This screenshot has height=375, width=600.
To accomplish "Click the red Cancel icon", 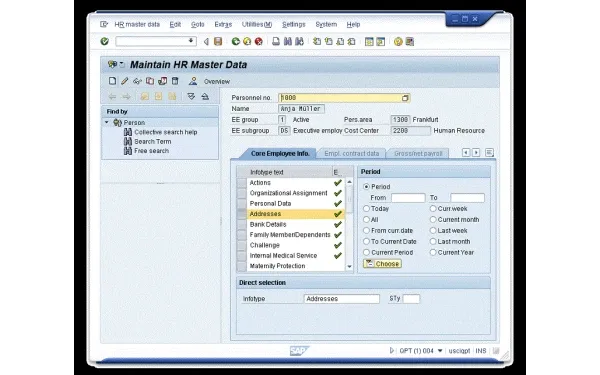I will pos(259,41).
